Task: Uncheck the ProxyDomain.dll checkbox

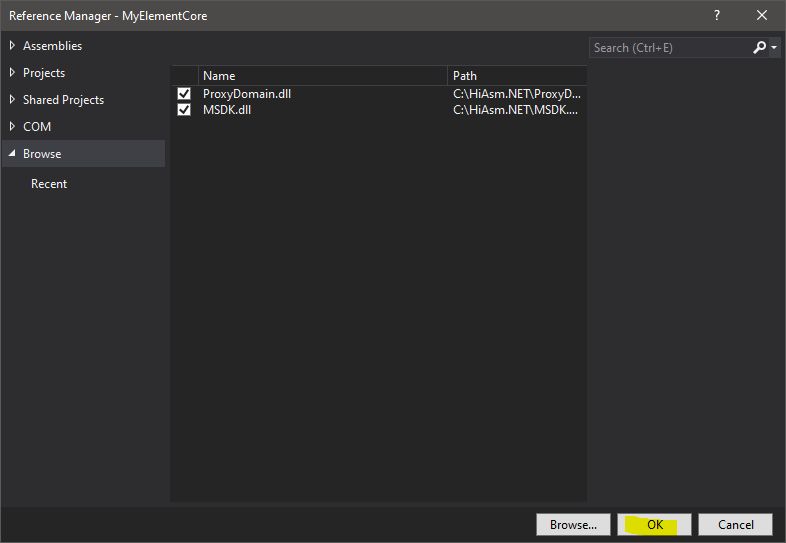Action: point(184,94)
